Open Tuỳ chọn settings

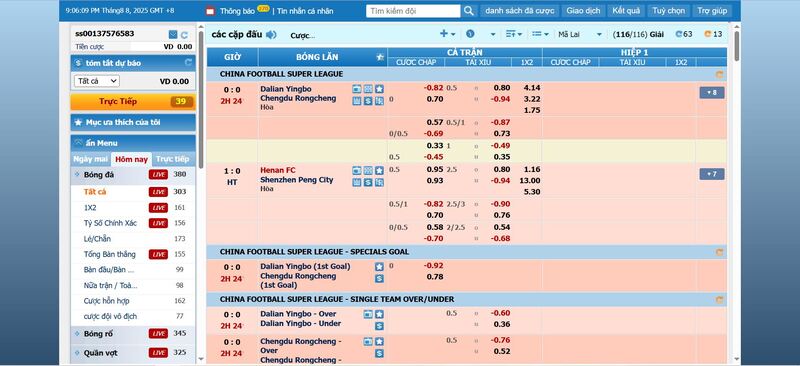(668, 11)
